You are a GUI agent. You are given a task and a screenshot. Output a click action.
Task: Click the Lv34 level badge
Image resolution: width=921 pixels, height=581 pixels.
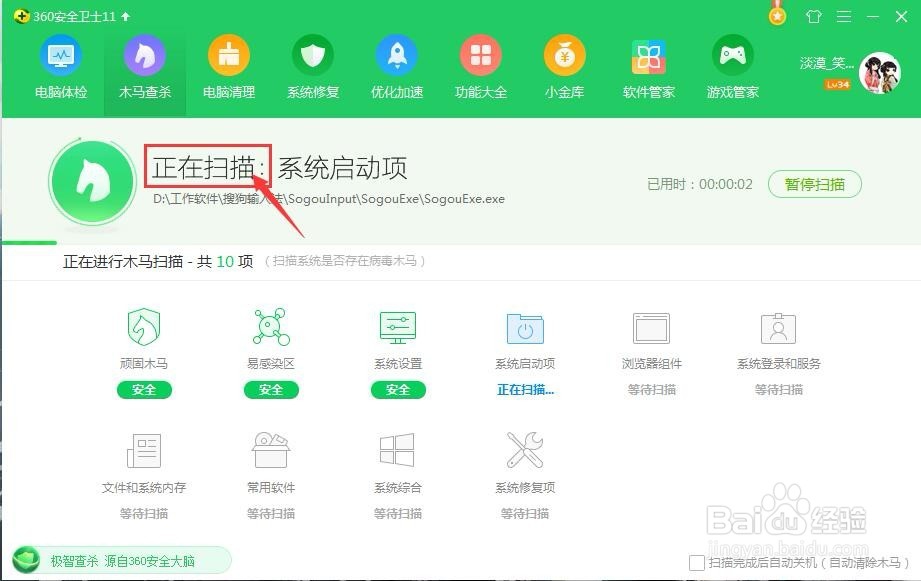[838, 85]
